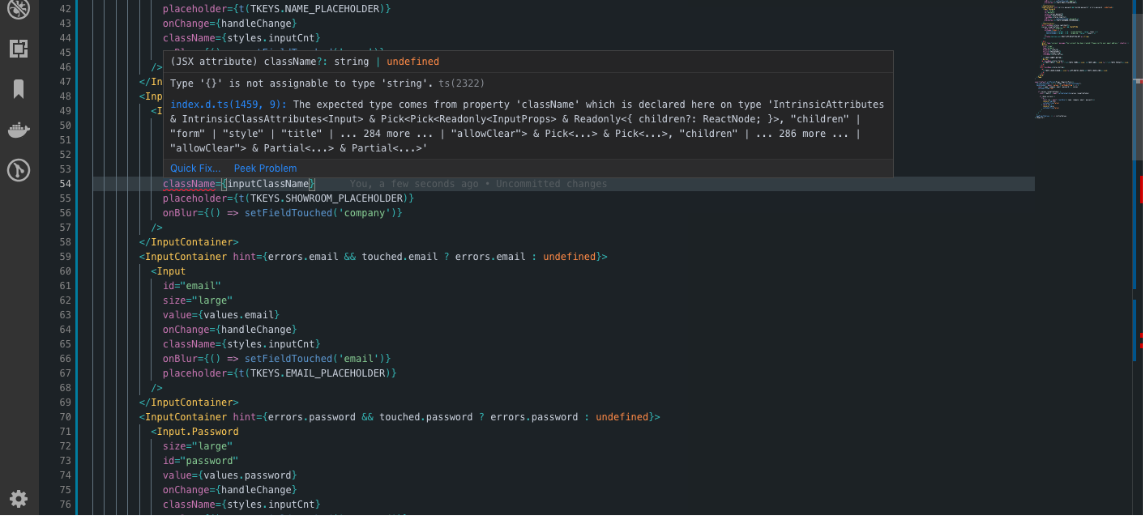This screenshot has height=517, width=1143.
Task: Open the Bookmarks panel icon
Action: point(18,89)
